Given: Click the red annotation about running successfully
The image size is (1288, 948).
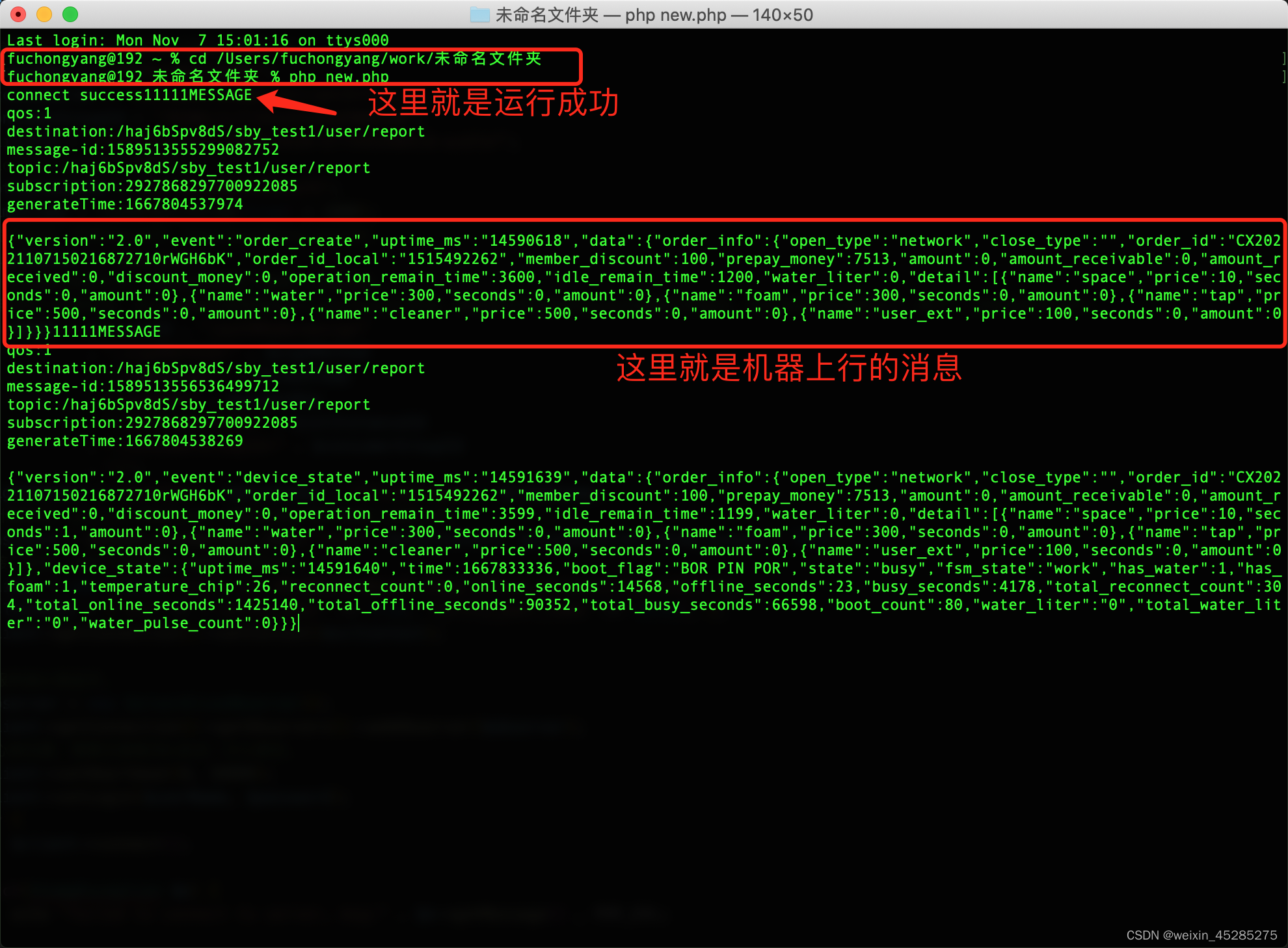Looking at the screenshot, I should tap(493, 103).
